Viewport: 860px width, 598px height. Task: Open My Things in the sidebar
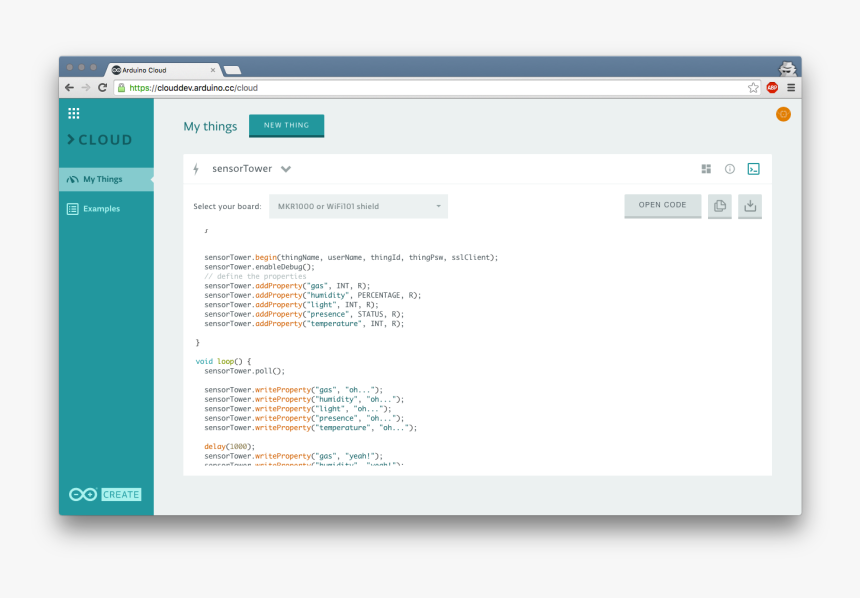point(106,179)
